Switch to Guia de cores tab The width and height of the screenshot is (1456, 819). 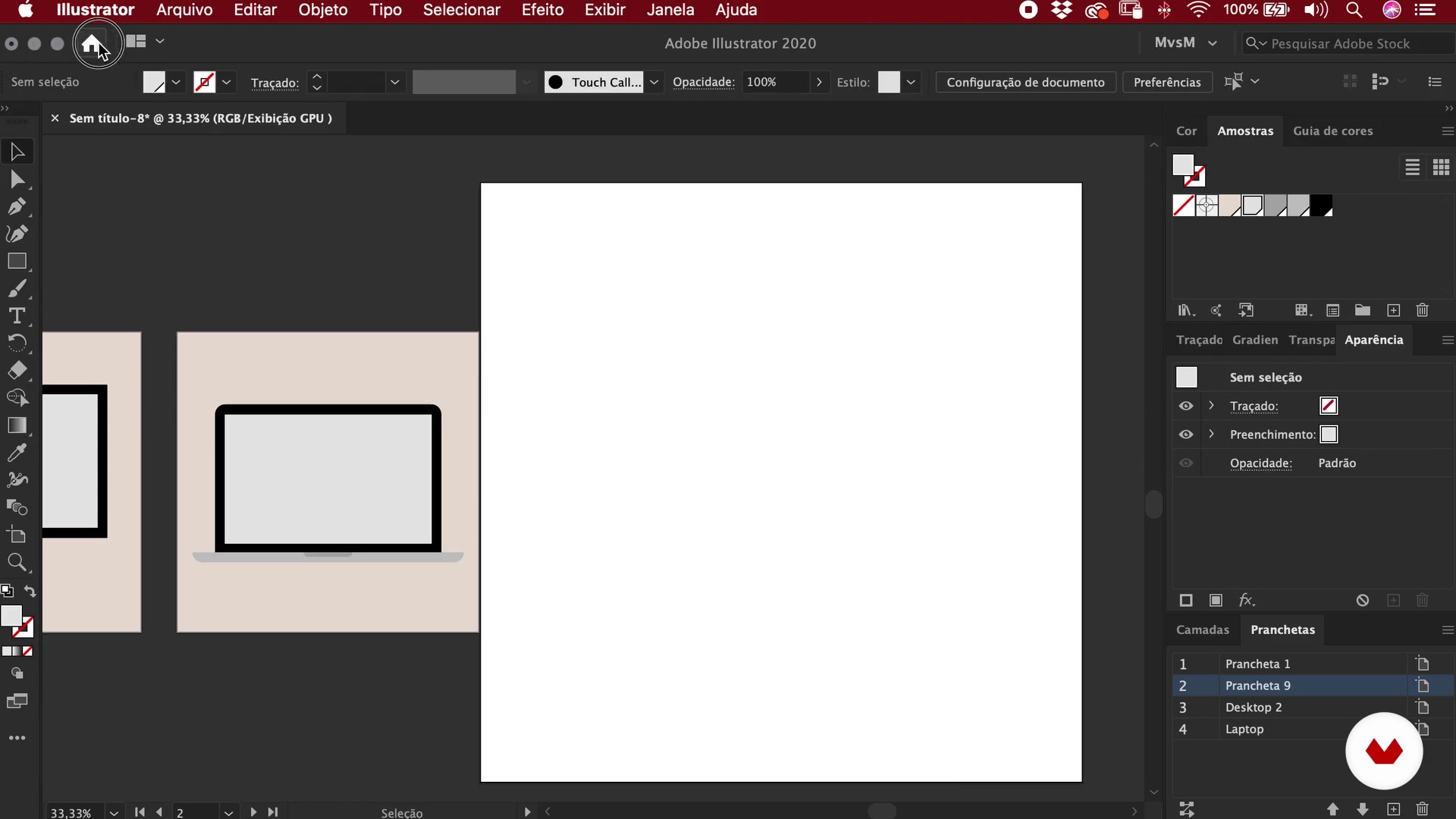(x=1333, y=131)
